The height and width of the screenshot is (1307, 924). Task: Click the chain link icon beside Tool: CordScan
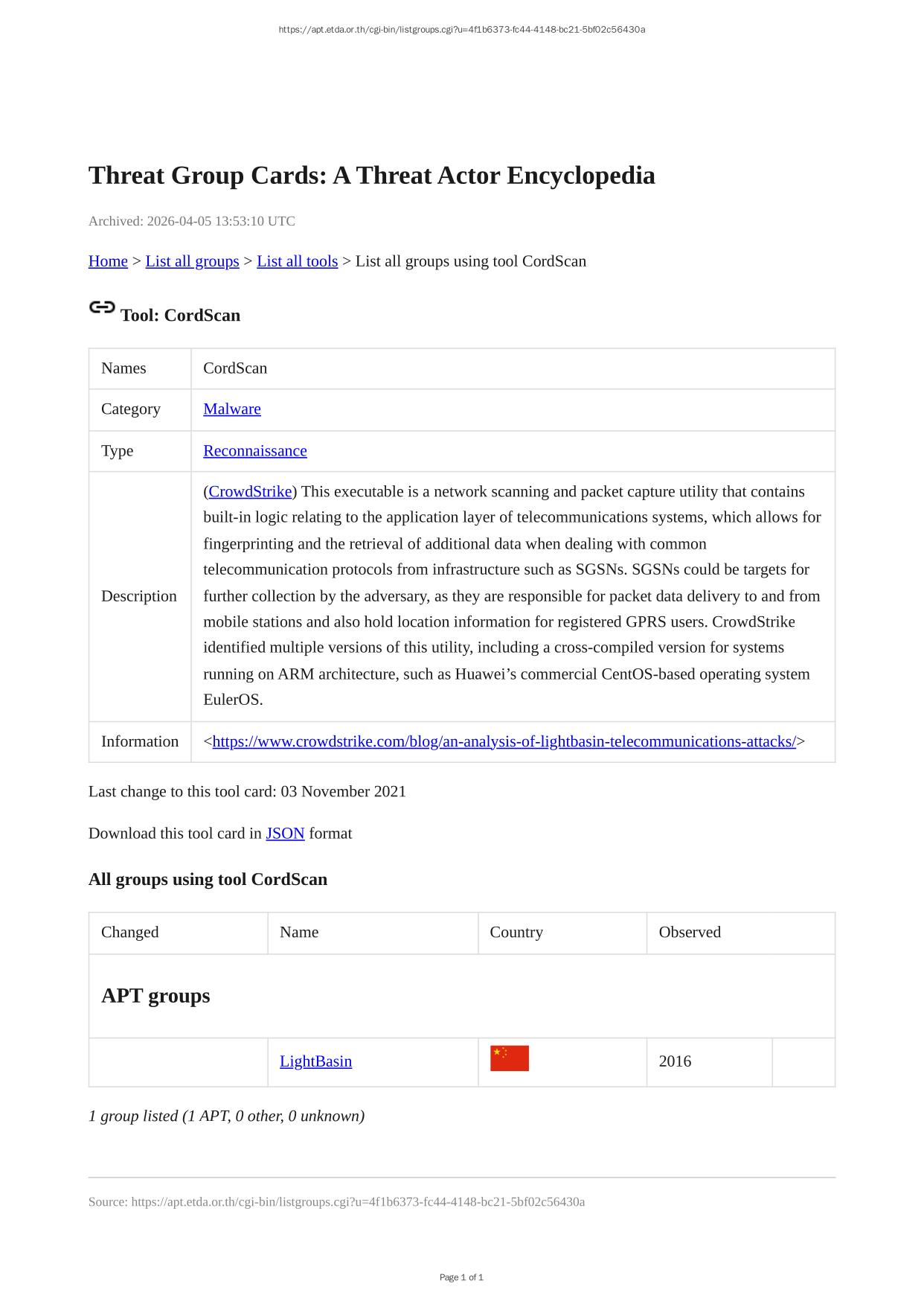tap(102, 307)
